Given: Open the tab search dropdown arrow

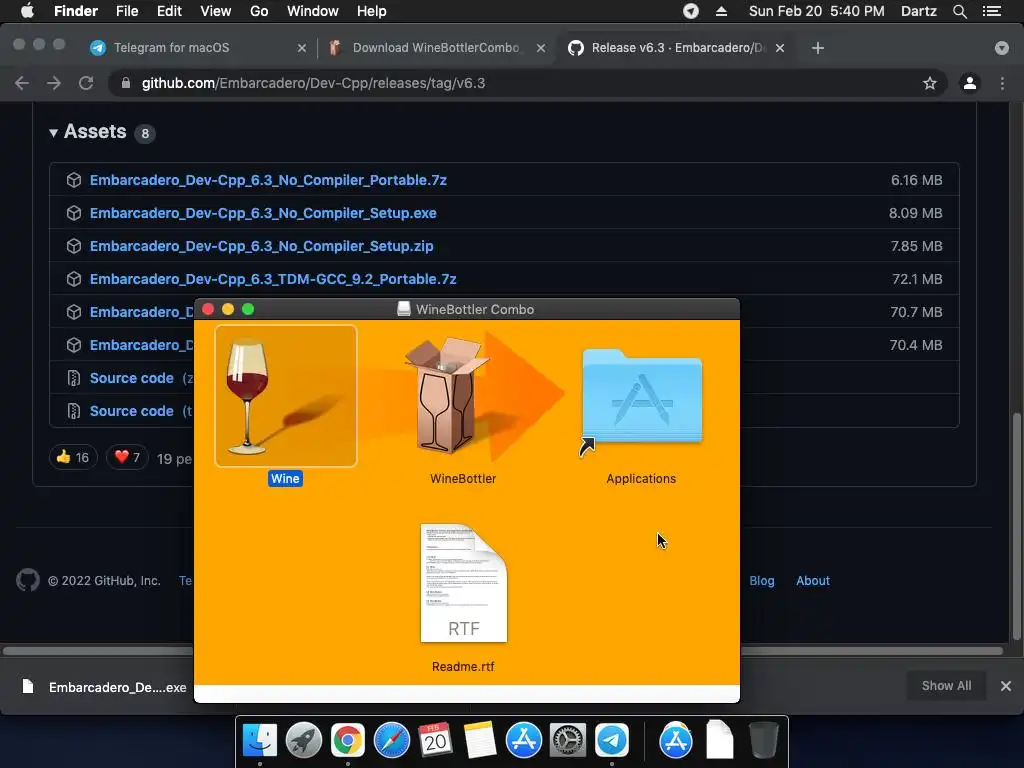Looking at the screenshot, I should point(1002,48).
